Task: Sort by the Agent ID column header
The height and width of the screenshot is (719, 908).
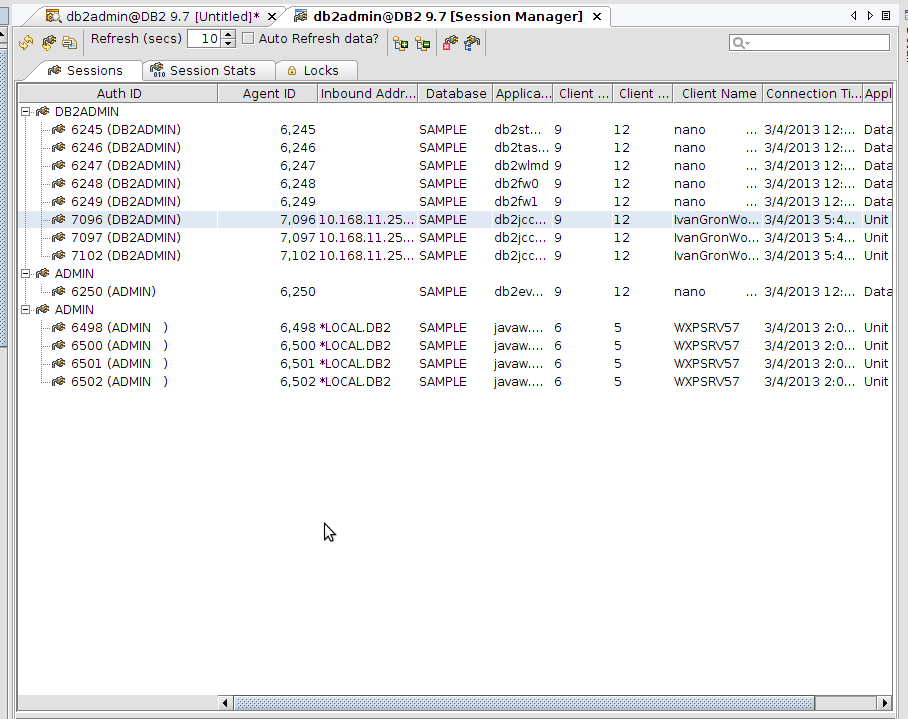Action: tap(268, 94)
